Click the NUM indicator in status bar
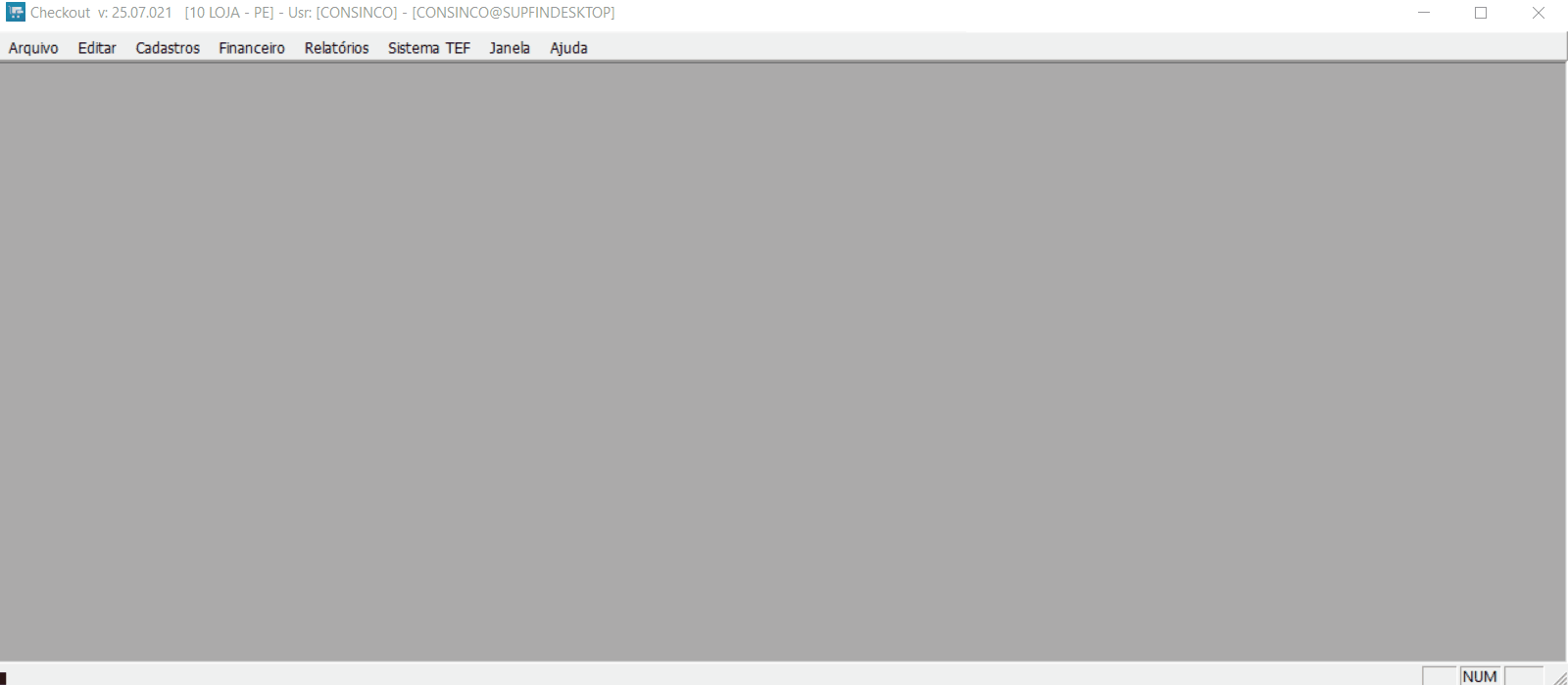 [1480, 676]
